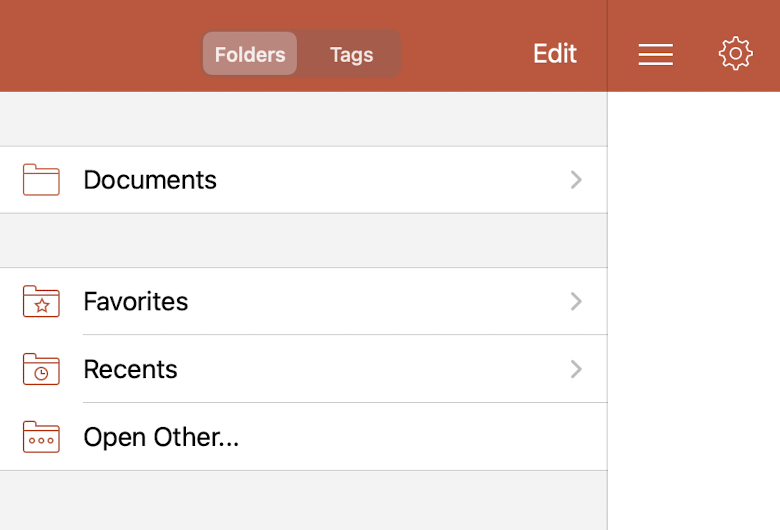Switch to the Folders segment

tap(250, 54)
